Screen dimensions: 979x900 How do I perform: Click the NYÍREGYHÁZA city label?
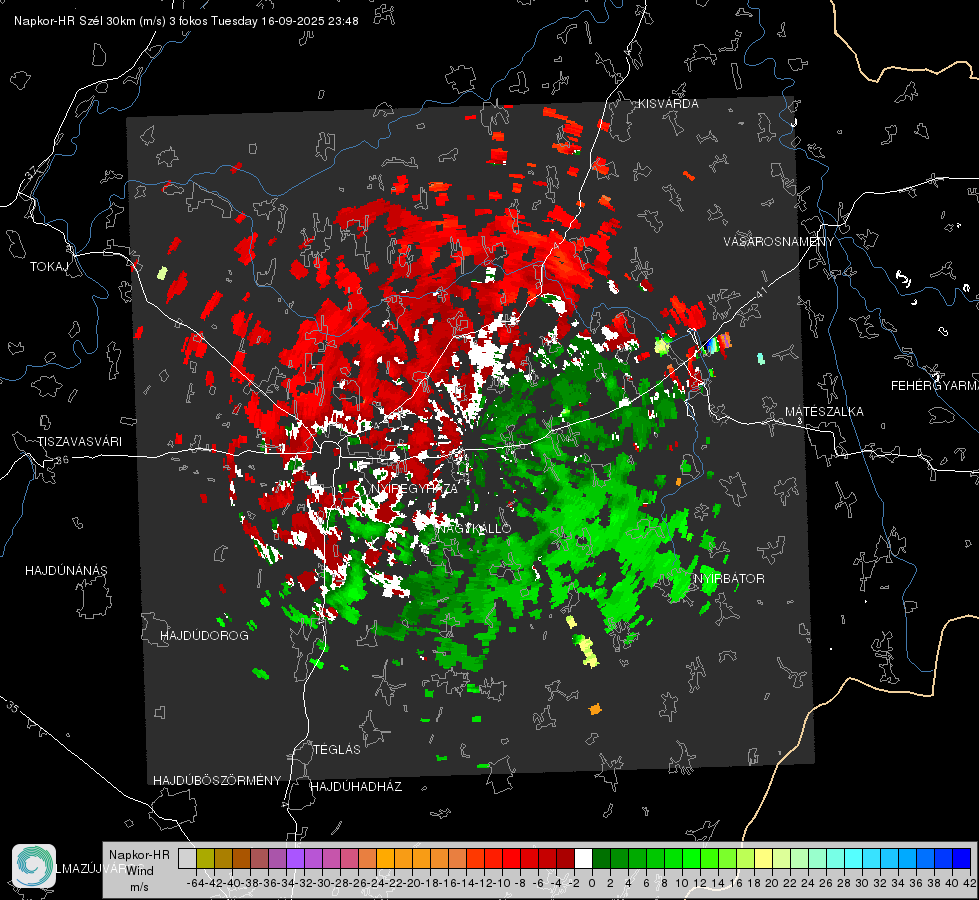(414, 488)
